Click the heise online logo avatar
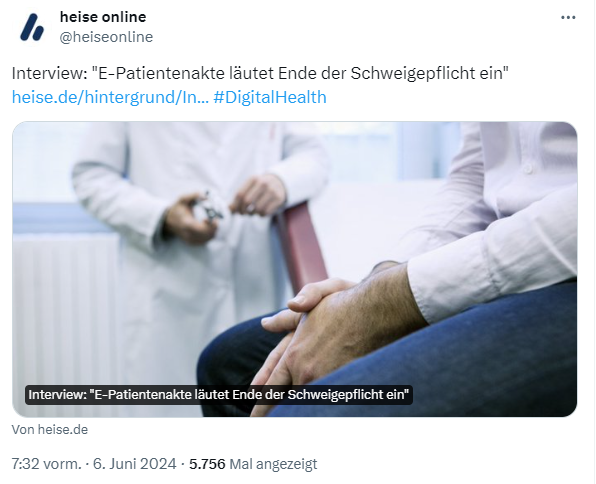596x484 pixels. pyautogui.click(x=32, y=27)
